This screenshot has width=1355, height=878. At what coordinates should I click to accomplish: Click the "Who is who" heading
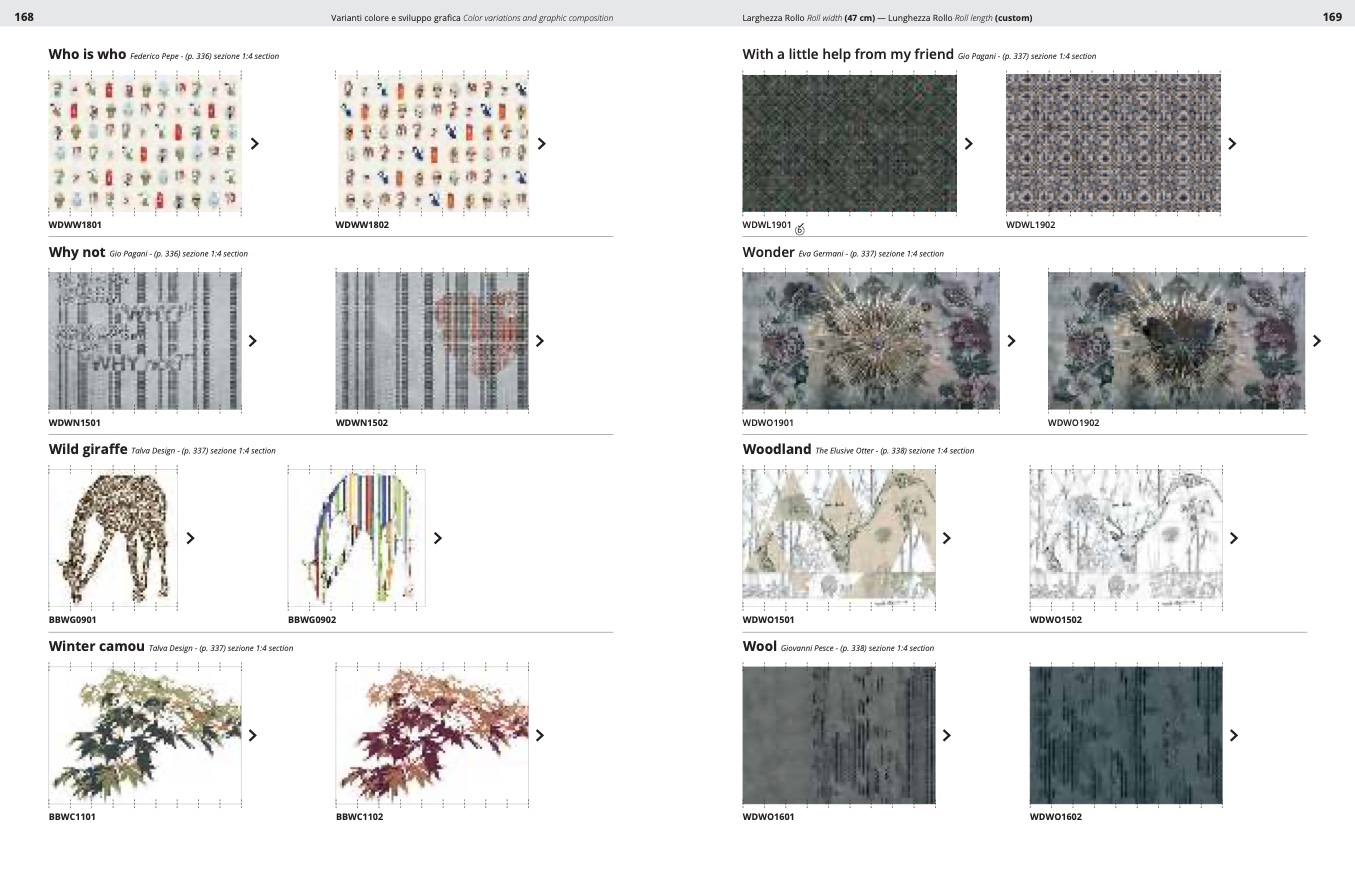coord(87,54)
